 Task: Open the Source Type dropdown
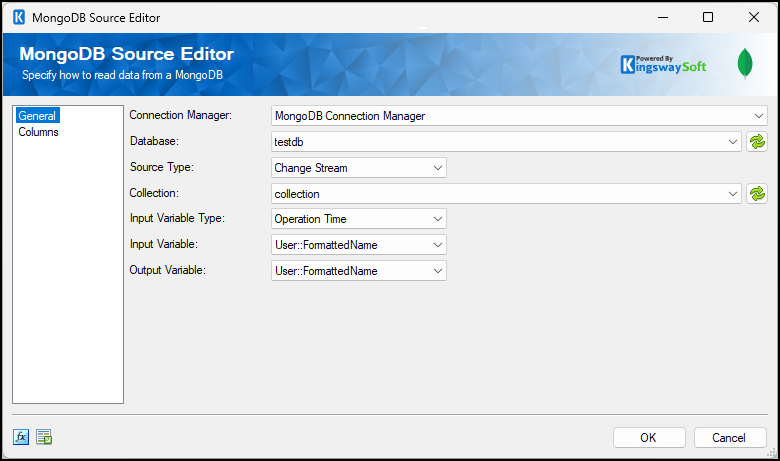click(x=359, y=168)
